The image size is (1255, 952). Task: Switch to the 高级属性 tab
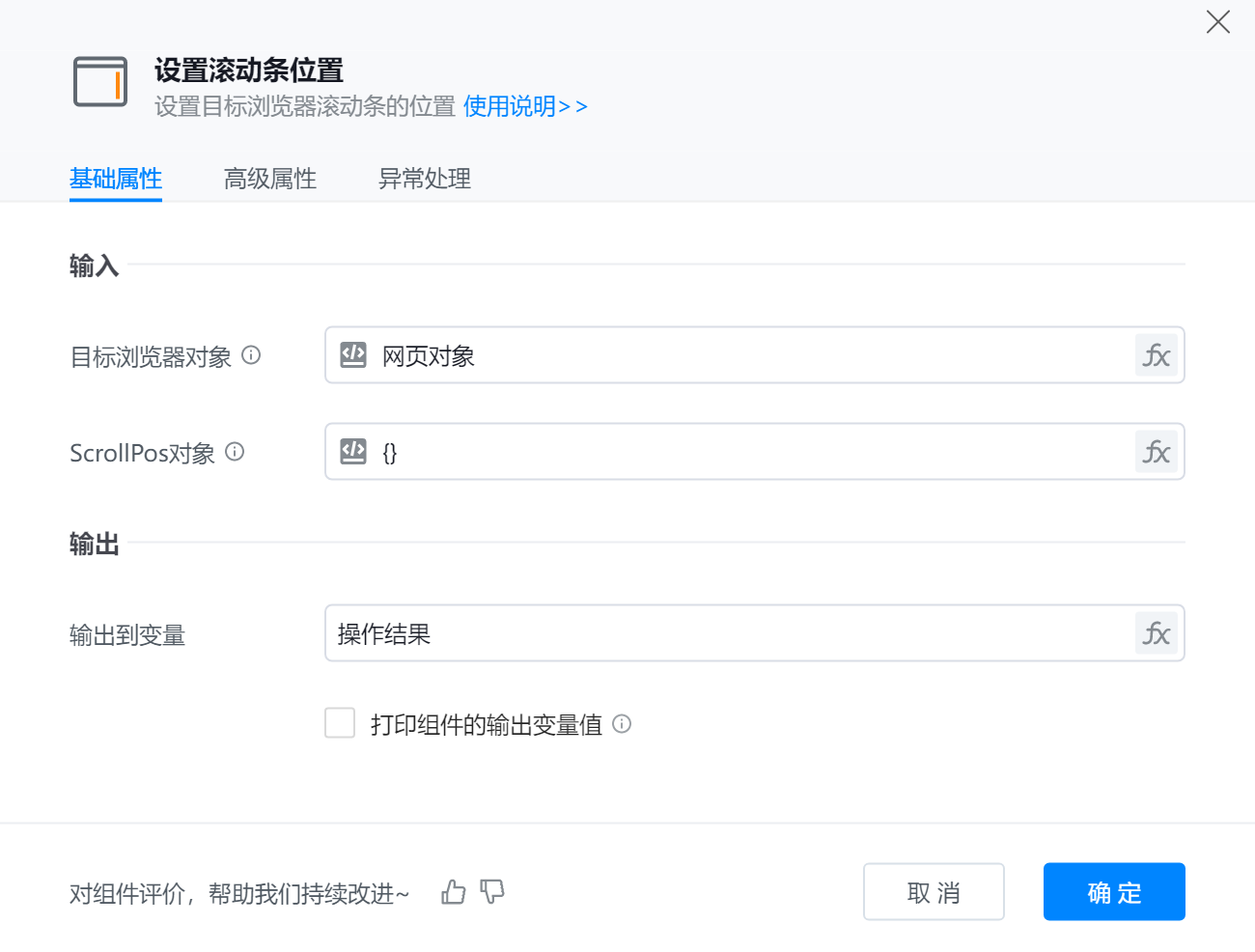270,179
